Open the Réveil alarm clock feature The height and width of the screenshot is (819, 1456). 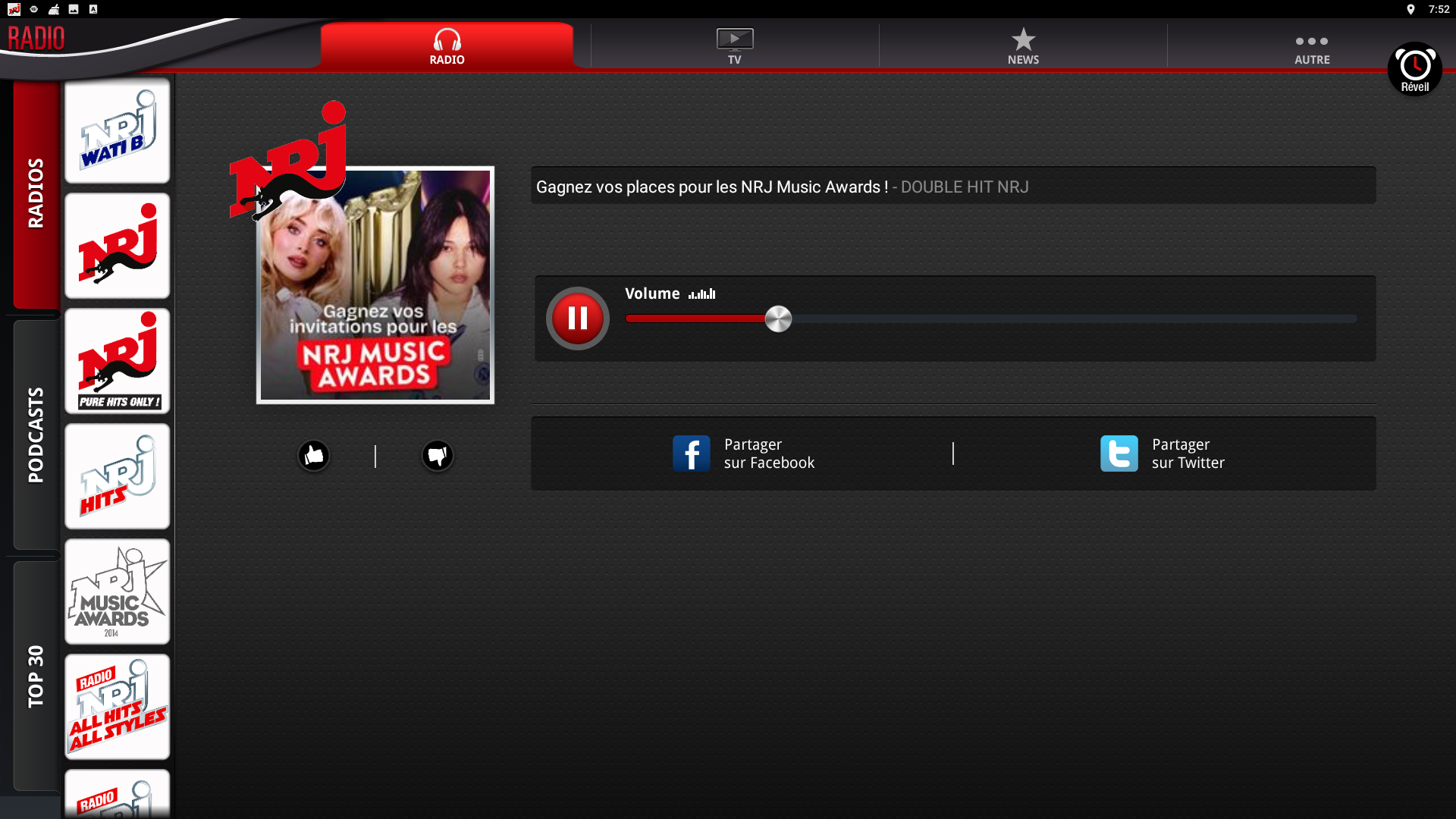coord(1414,69)
